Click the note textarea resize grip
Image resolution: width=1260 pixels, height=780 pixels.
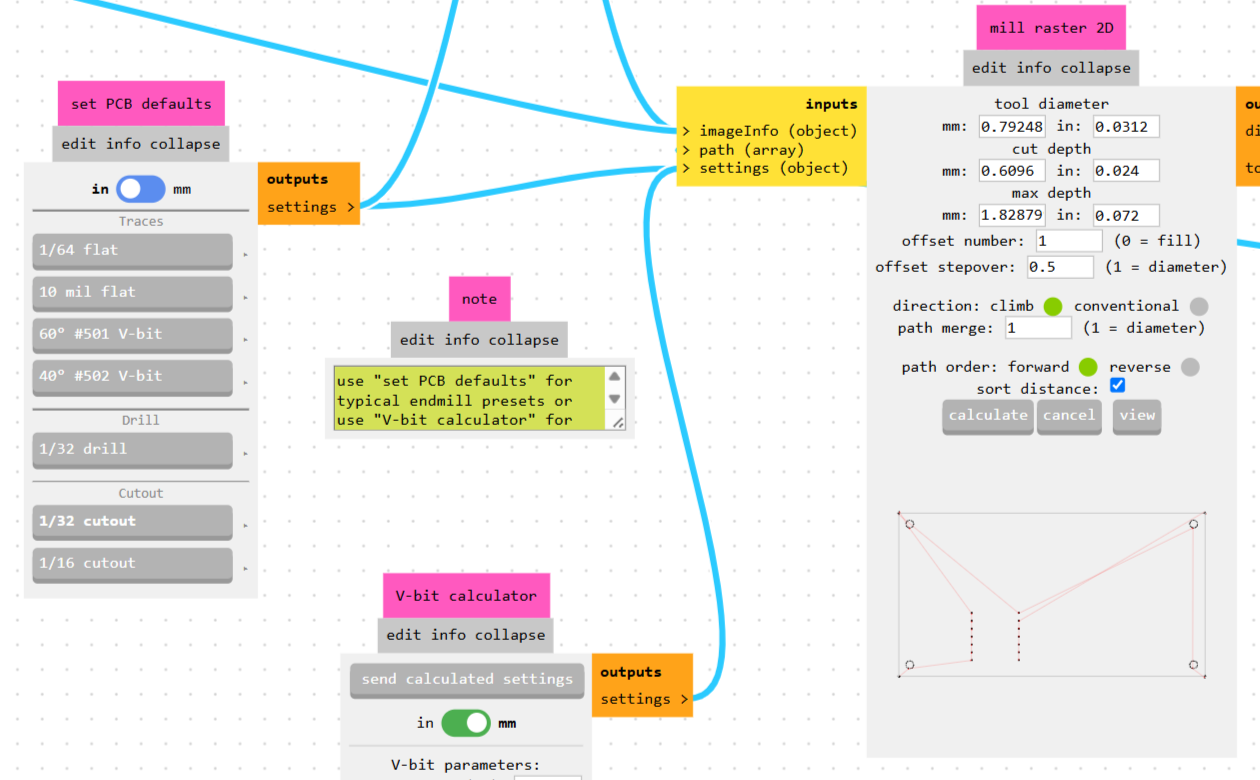[618, 423]
